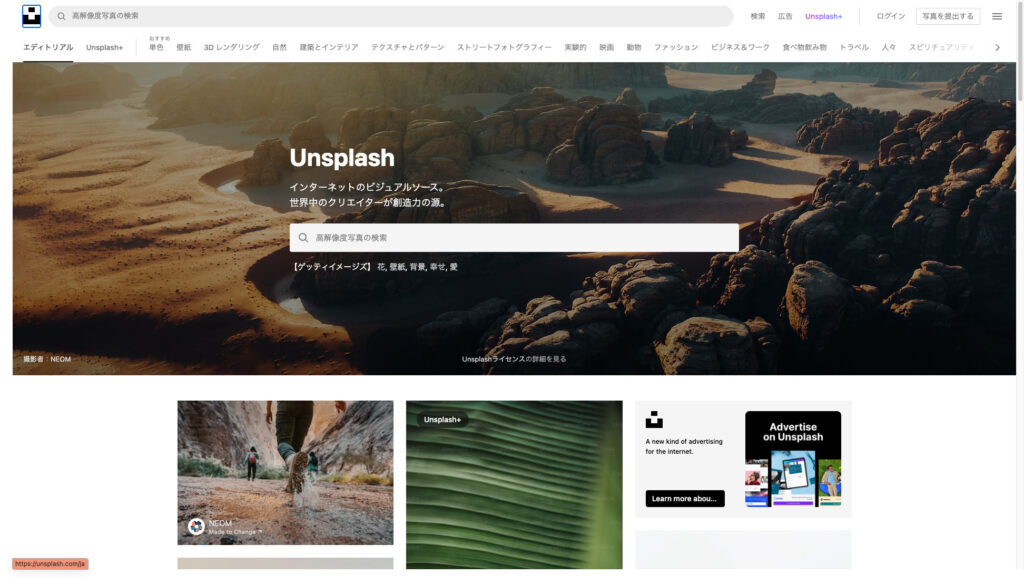Open the スピリチュアリティ category
Viewport: 1024px width, 584px height.
(x=941, y=47)
